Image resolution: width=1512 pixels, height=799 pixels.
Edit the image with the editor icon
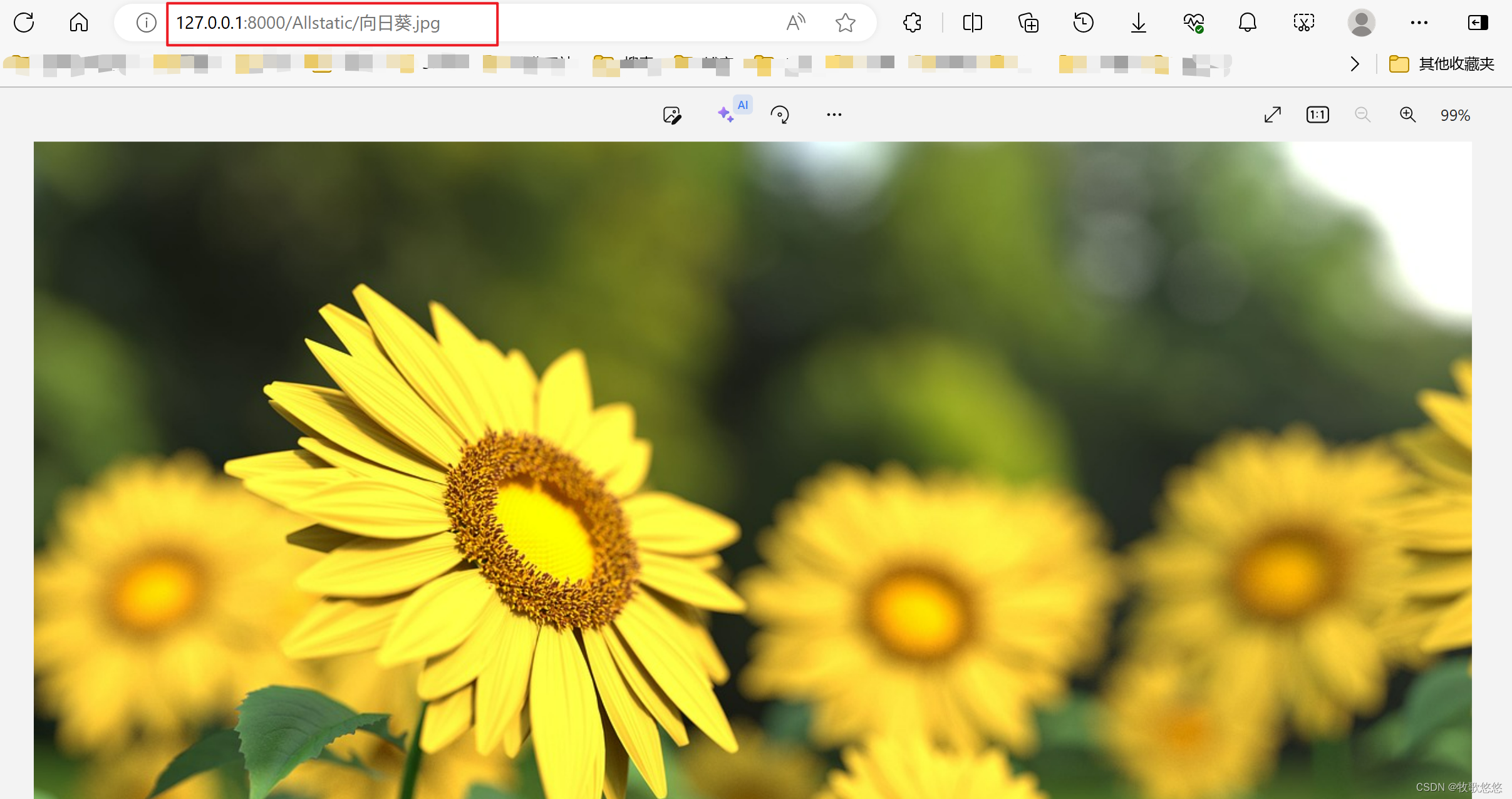(672, 115)
